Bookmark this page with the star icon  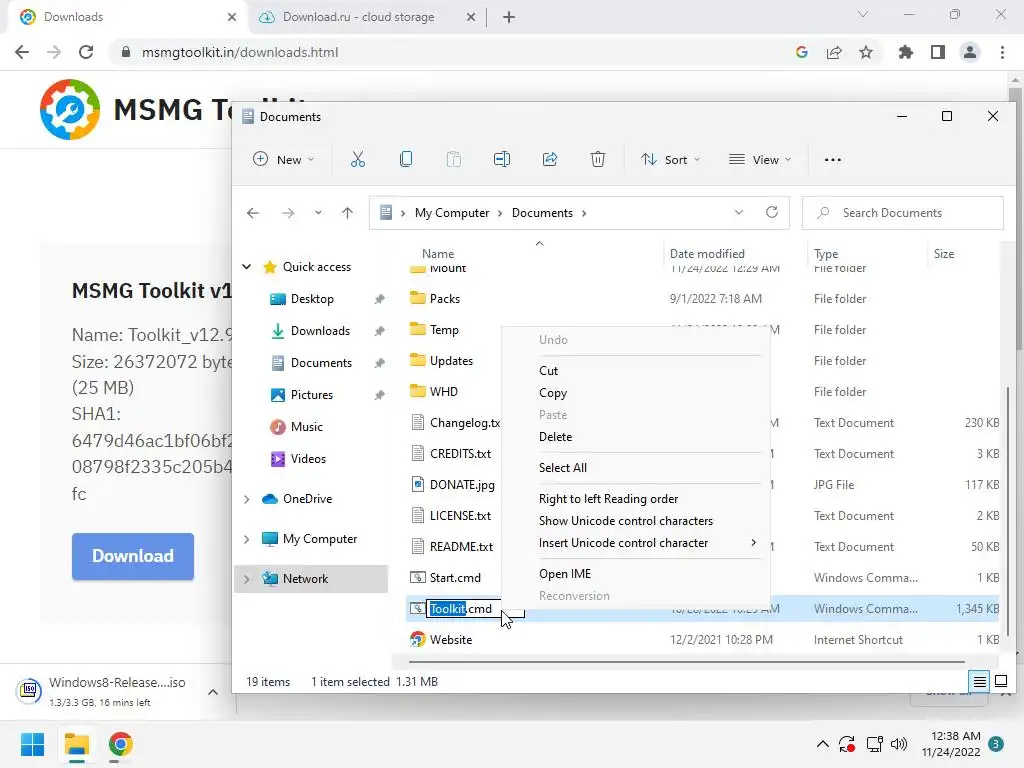(866, 52)
